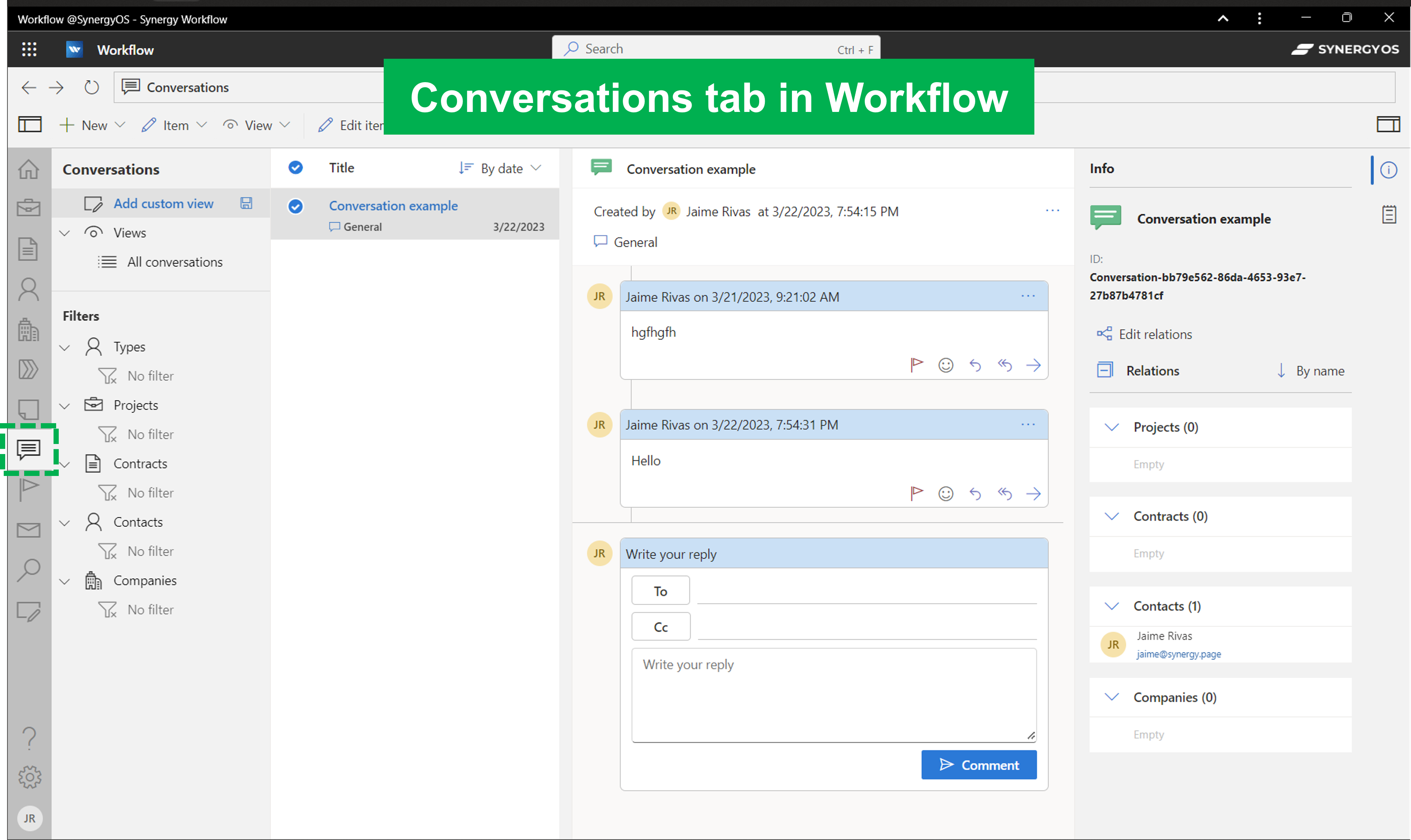
Task: Go forward with the right arrow
Action: [56, 87]
